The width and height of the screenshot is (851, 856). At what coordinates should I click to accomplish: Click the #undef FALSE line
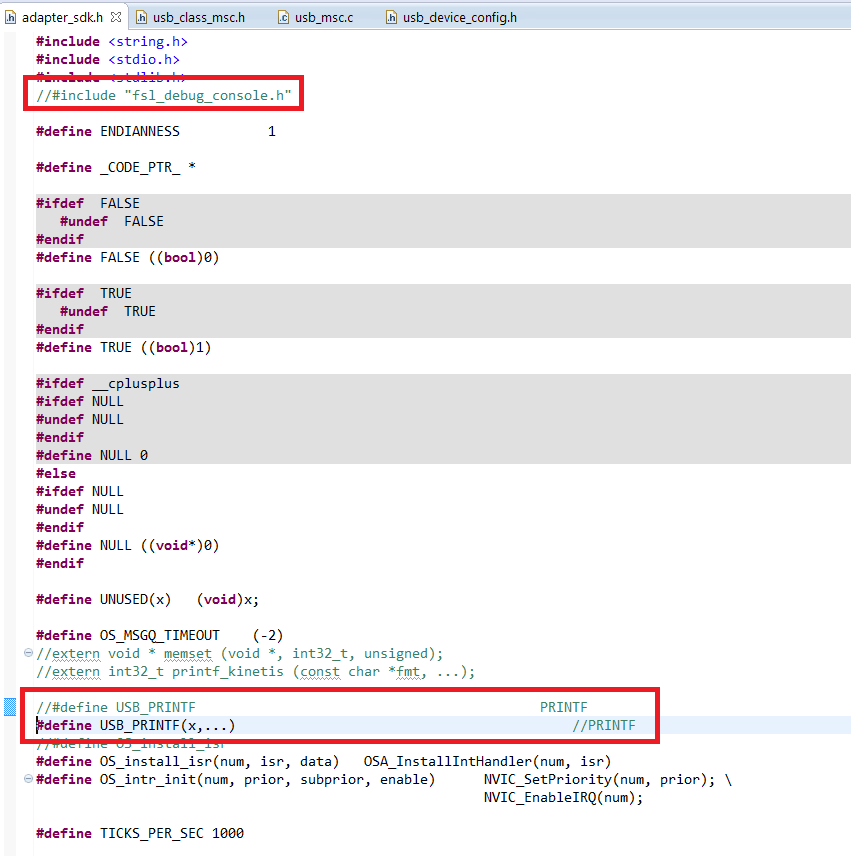point(112,222)
